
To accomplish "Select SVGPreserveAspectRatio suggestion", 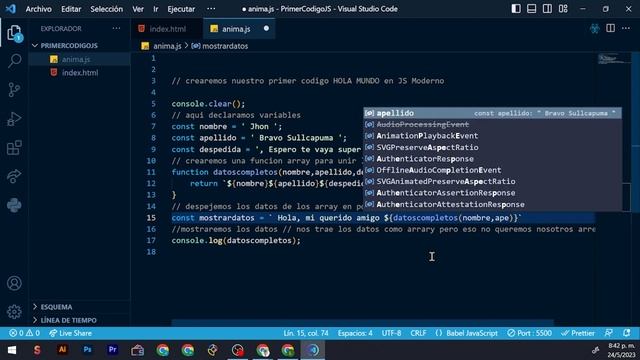I will (493, 147).
